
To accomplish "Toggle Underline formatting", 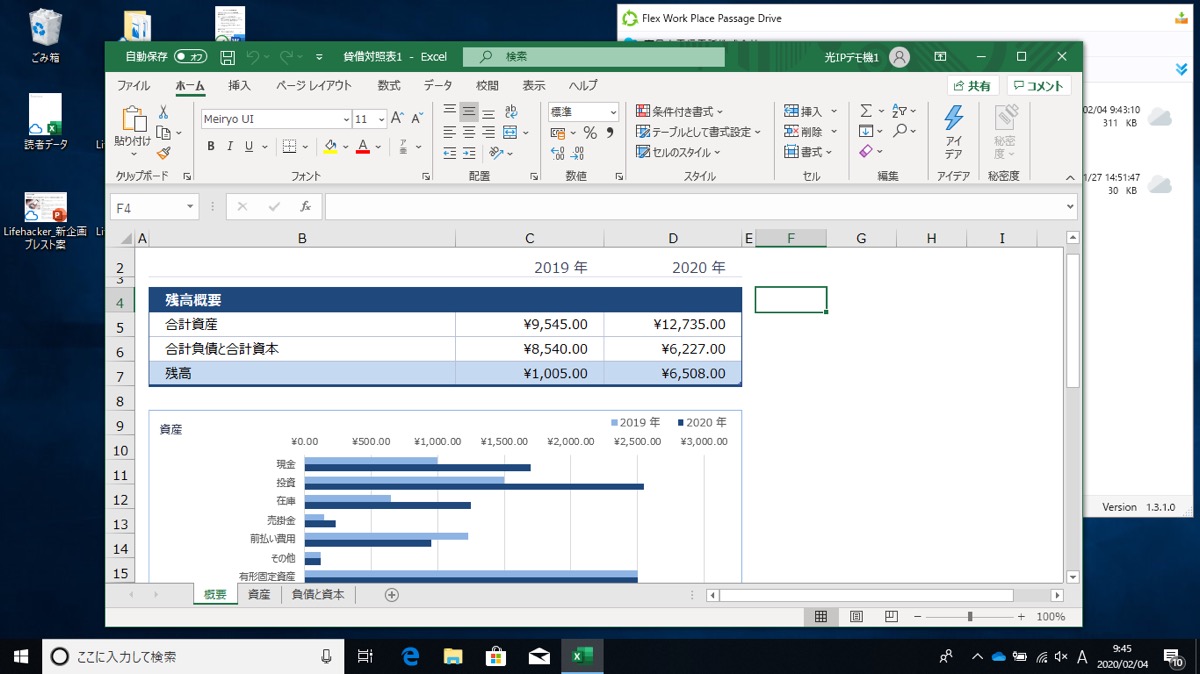I will point(249,146).
